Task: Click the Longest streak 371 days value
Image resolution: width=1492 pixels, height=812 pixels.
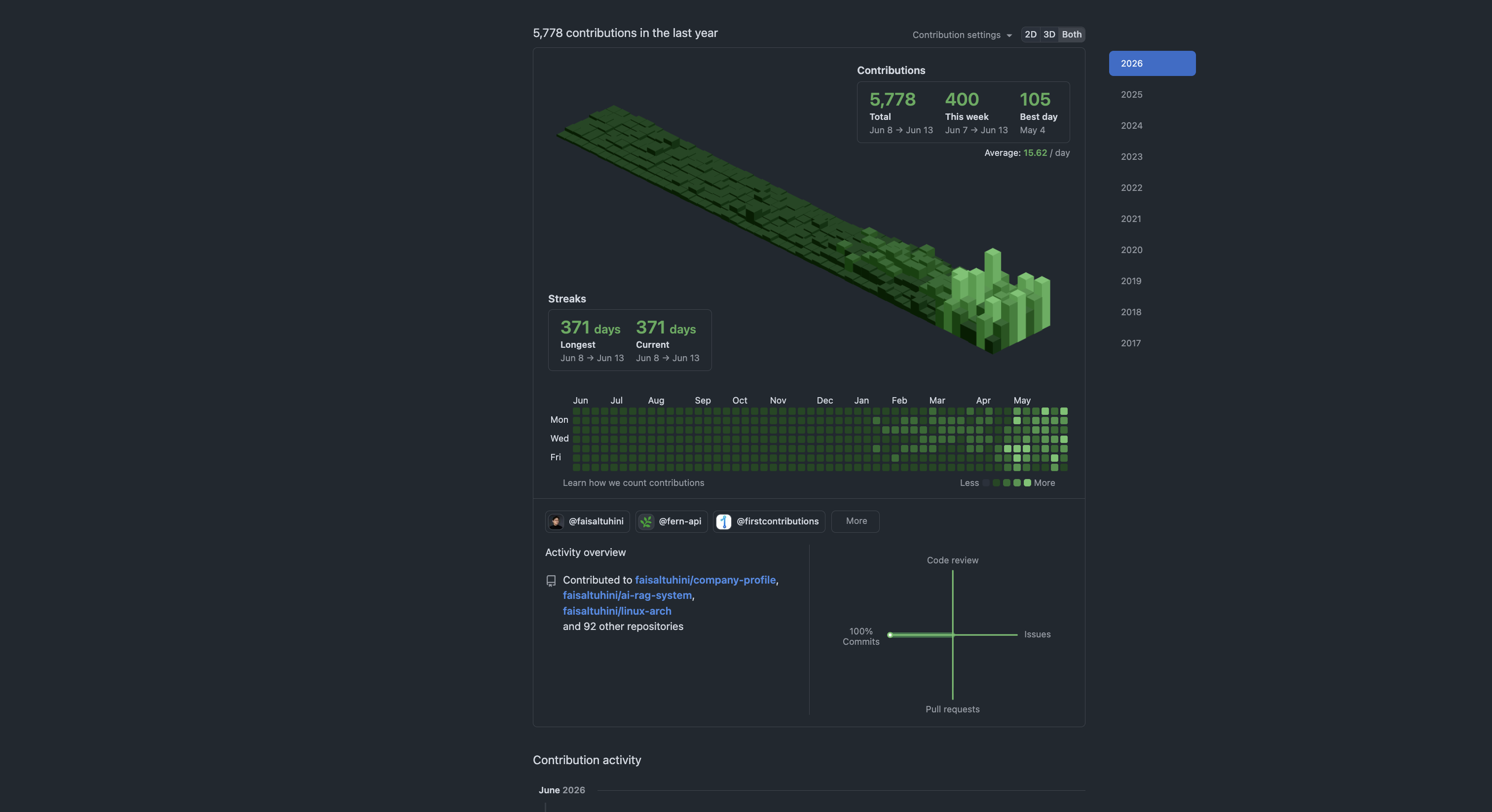Action: (x=590, y=328)
